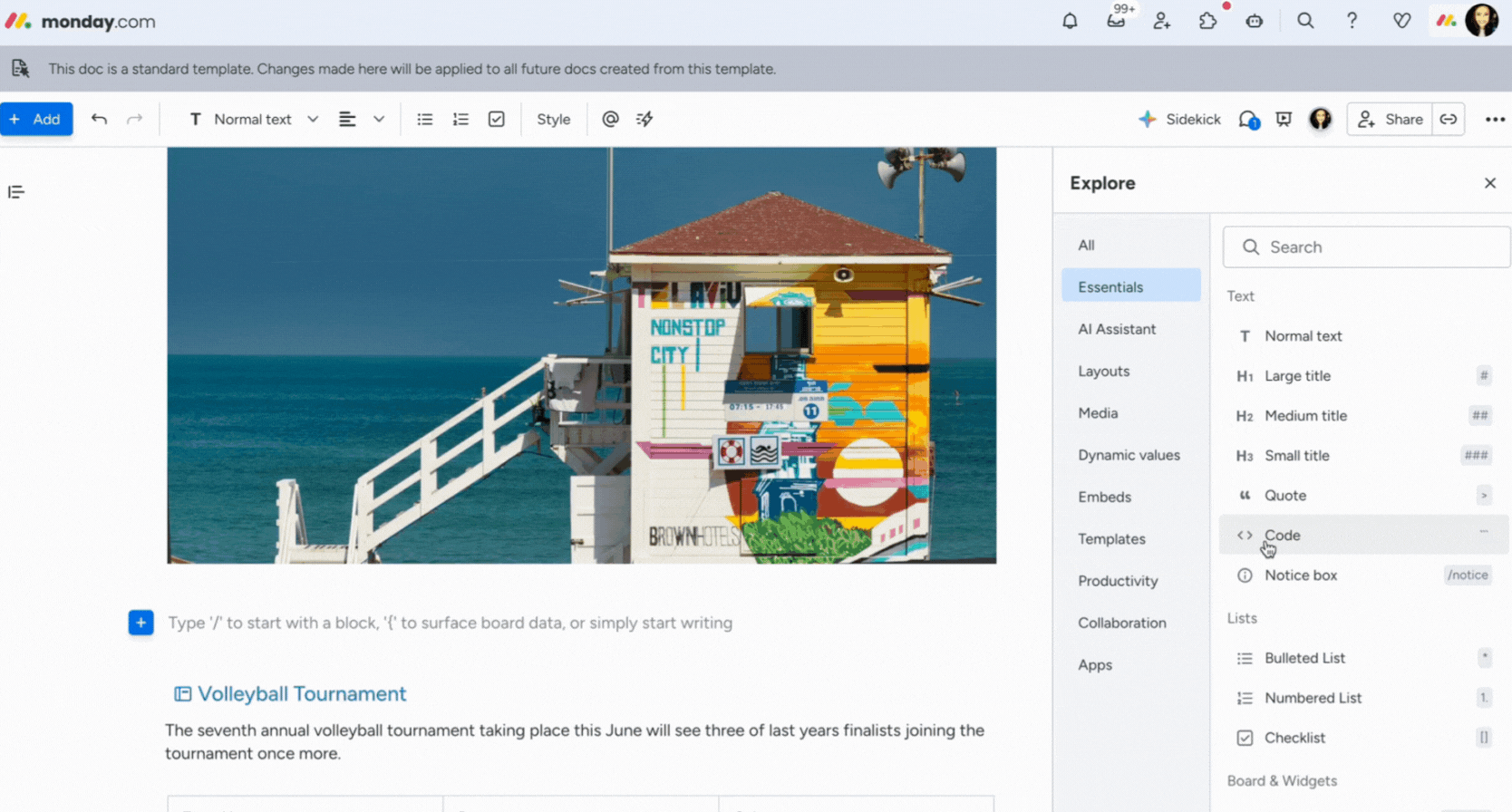Toggle the checklist toolbar icon
1512x812 pixels.
click(x=496, y=119)
